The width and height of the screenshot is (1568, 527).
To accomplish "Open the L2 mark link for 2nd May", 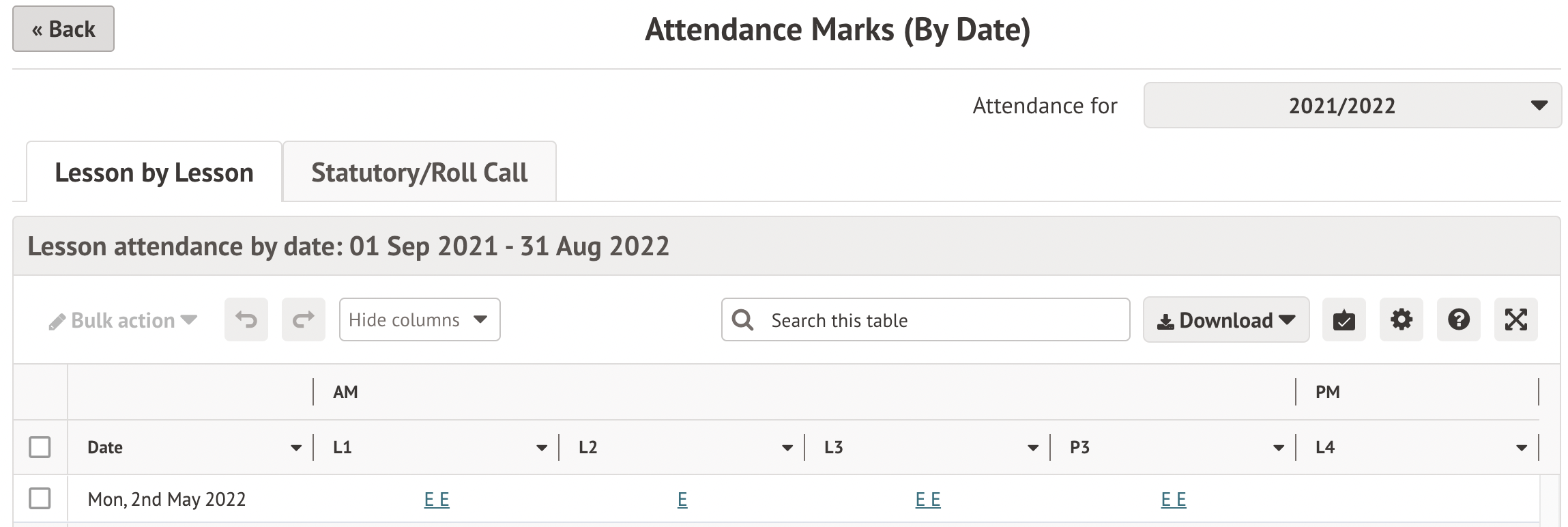I will pos(682,500).
